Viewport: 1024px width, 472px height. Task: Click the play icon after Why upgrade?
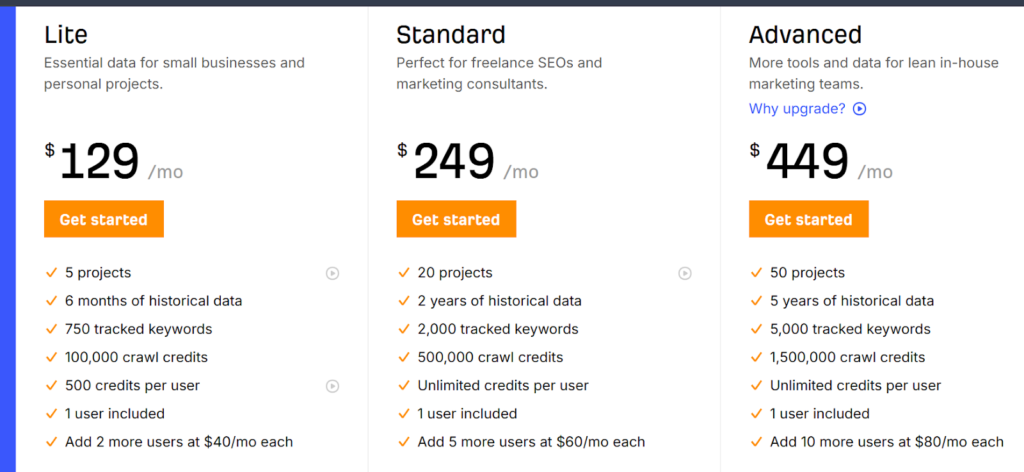click(859, 109)
